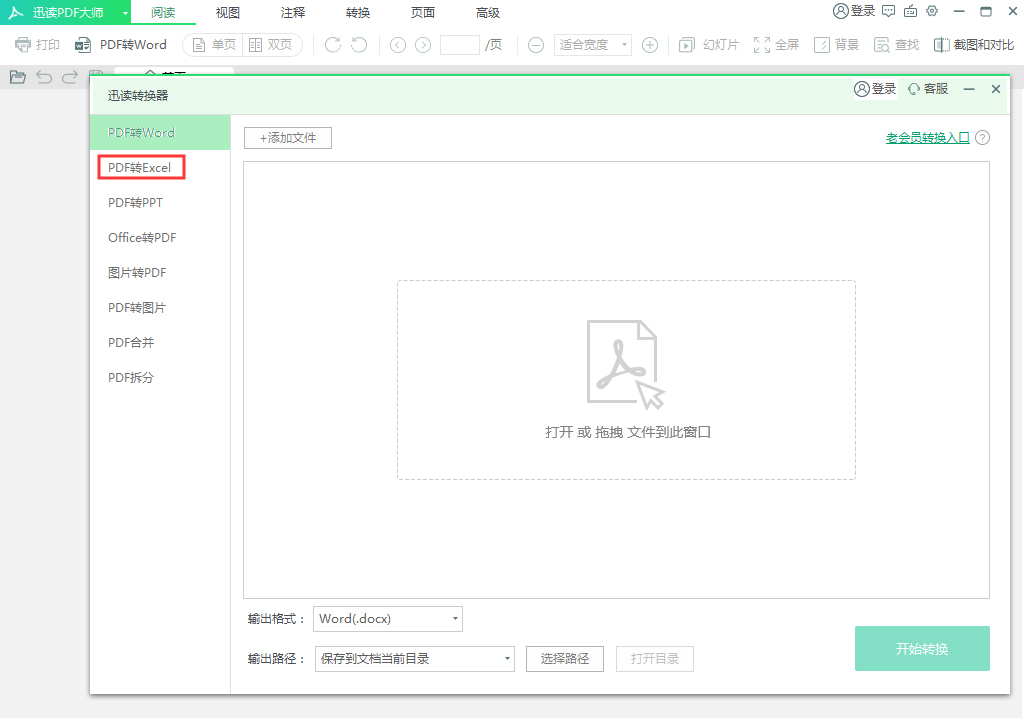
Task: Switch to the 转换 menu tab
Action: pos(357,12)
